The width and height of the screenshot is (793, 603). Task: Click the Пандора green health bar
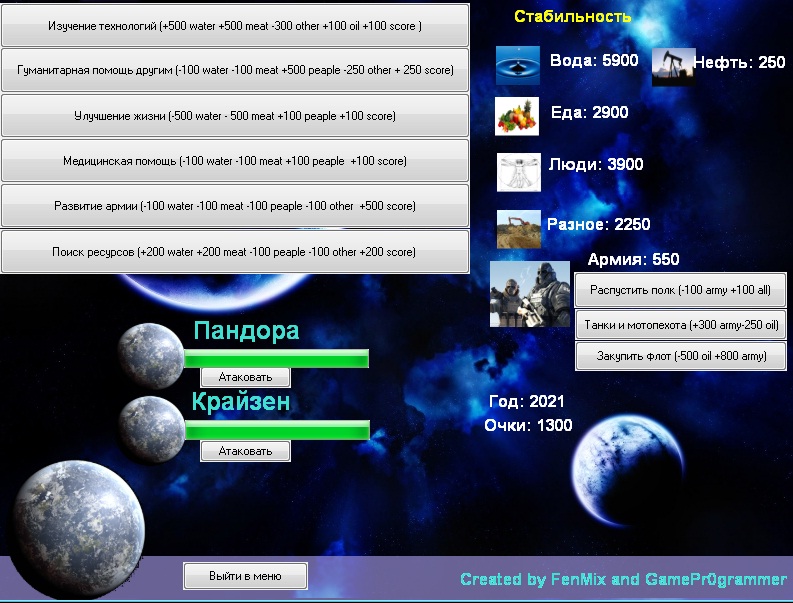point(277,358)
